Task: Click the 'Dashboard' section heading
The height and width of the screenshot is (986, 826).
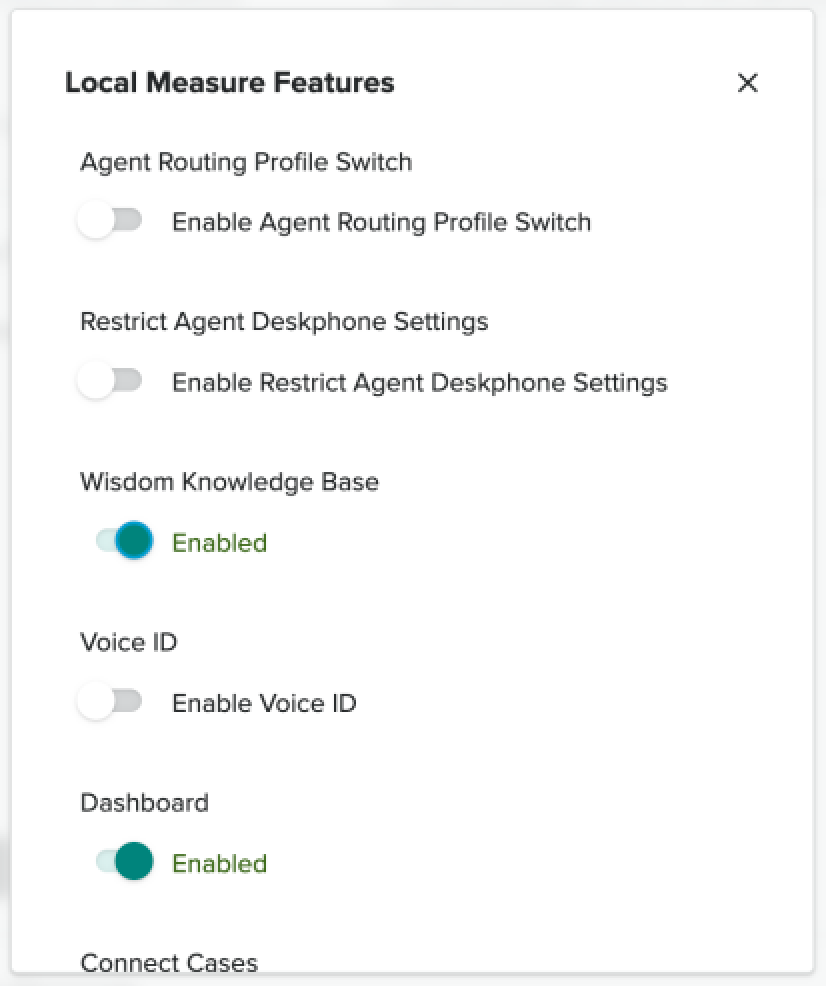Action: tap(144, 802)
